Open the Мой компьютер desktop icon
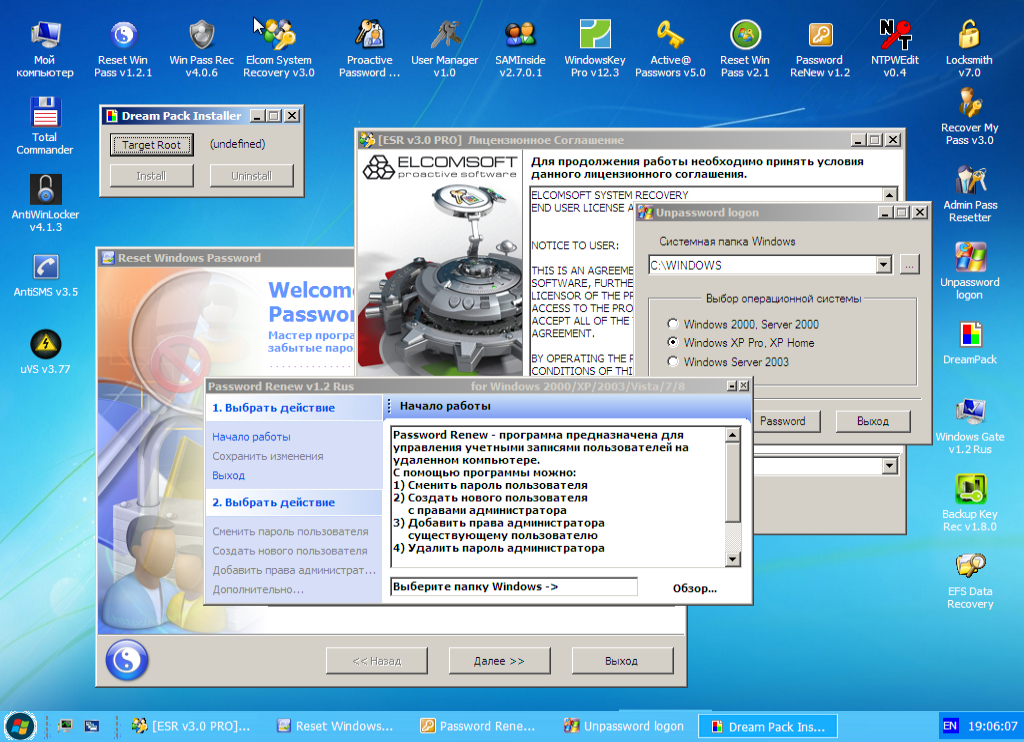This screenshot has width=1024, height=742. [44, 49]
